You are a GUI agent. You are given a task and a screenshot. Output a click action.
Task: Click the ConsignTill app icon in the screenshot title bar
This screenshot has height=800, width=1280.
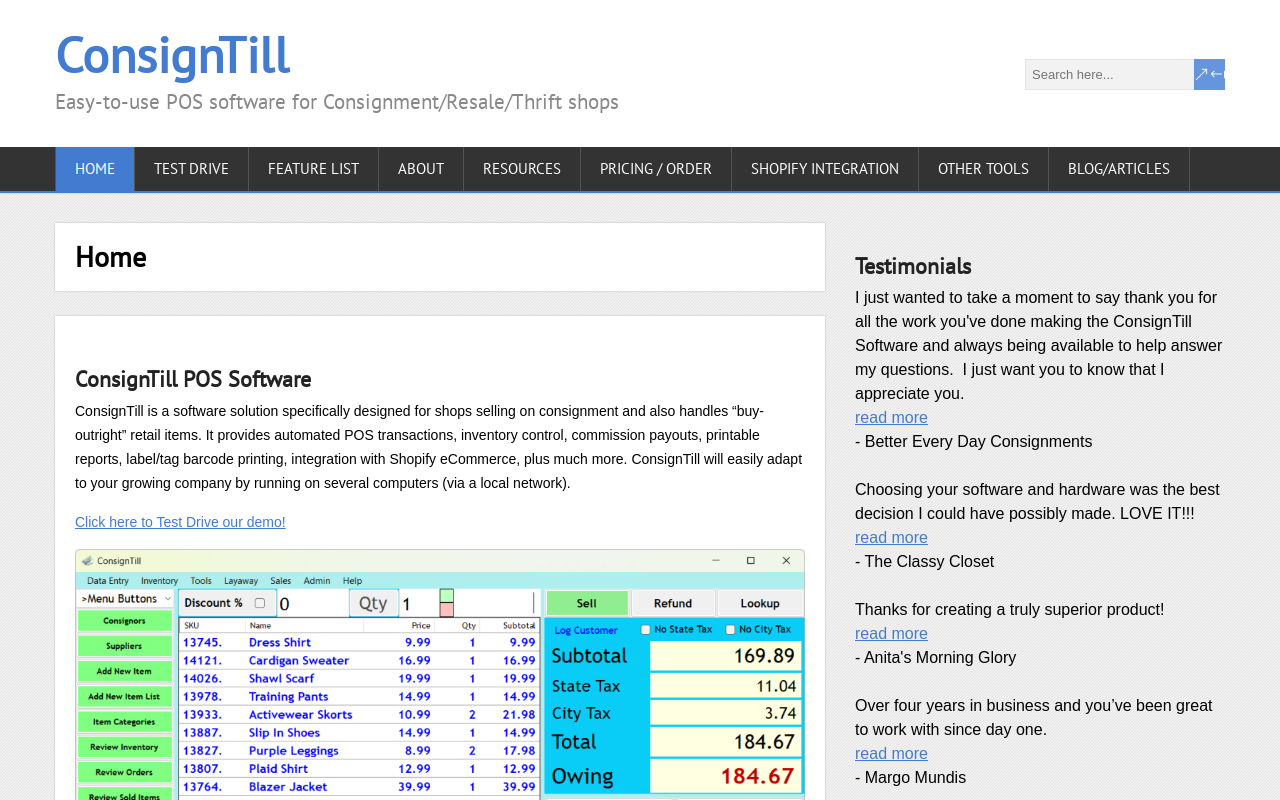86,560
